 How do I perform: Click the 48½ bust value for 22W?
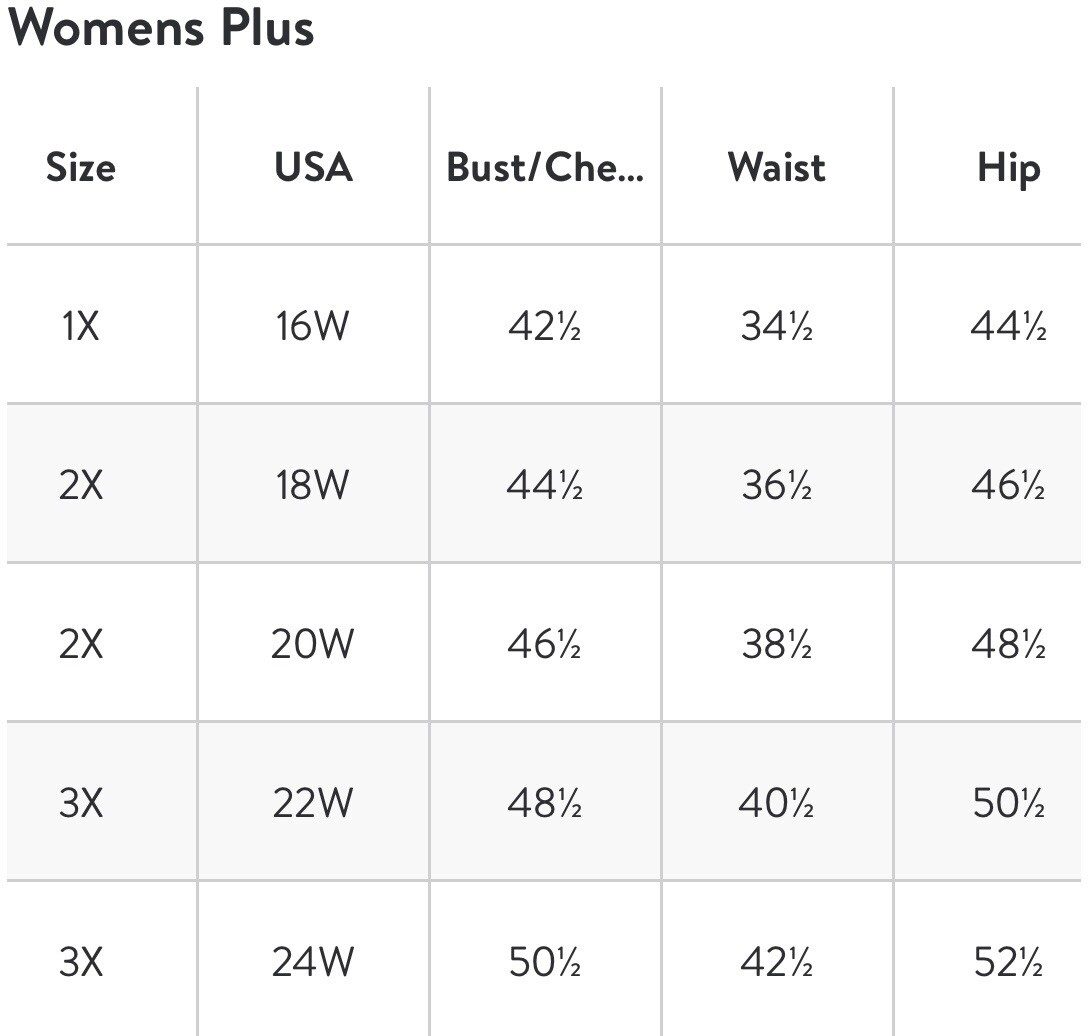pos(544,803)
